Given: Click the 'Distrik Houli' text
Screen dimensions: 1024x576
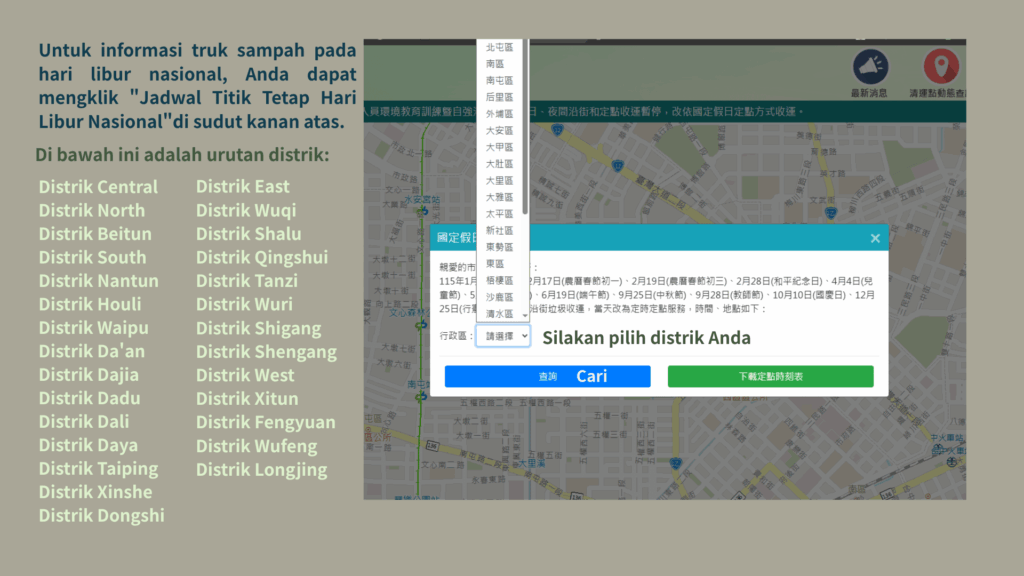Looking at the screenshot, I should click(89, 304).
